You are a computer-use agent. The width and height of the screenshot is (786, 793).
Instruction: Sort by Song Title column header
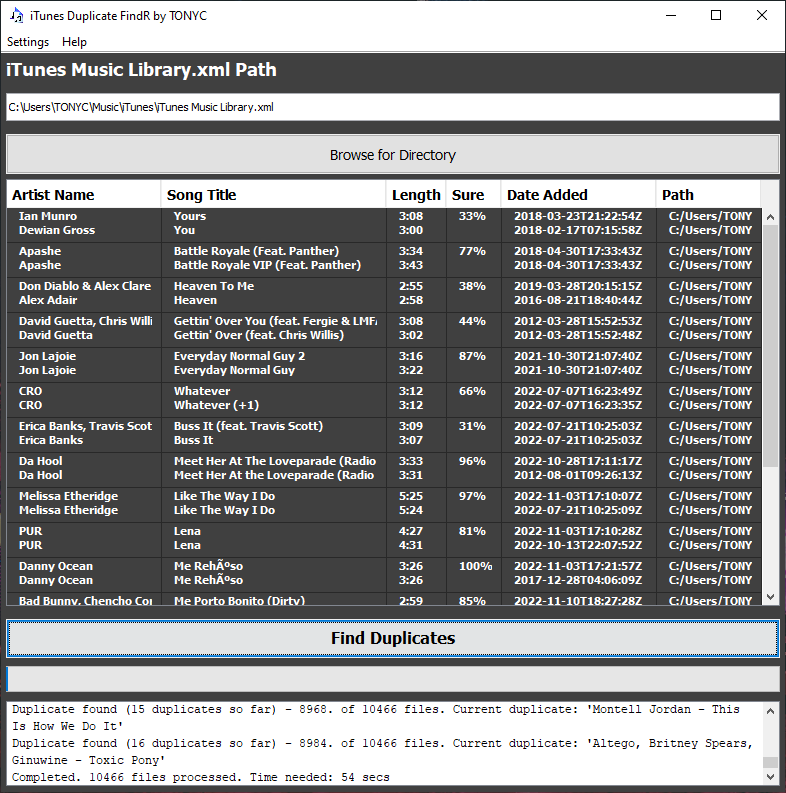coord(273,195)
